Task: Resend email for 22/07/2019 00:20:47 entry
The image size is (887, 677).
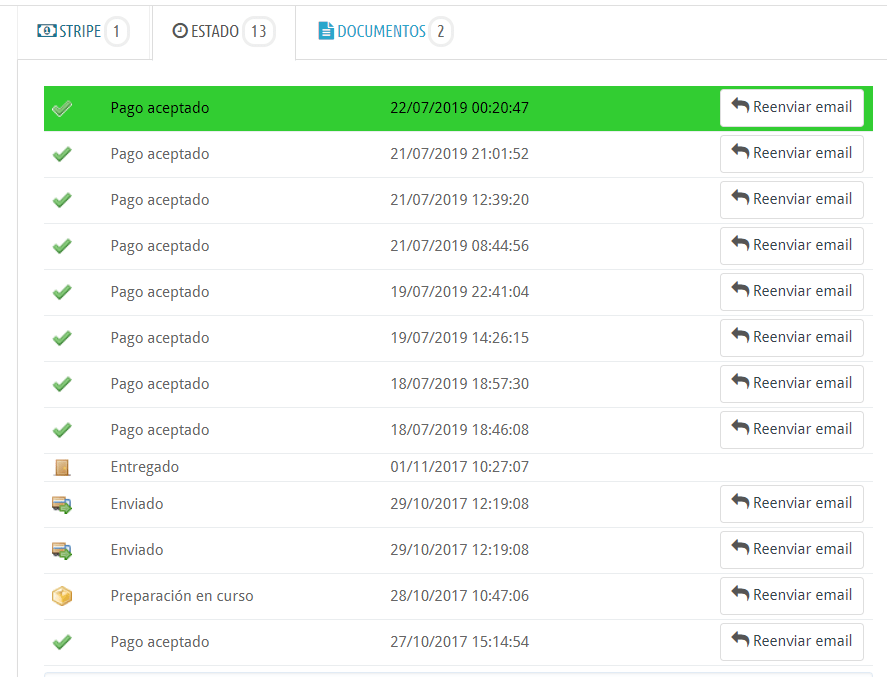Action: pos(791,107)
